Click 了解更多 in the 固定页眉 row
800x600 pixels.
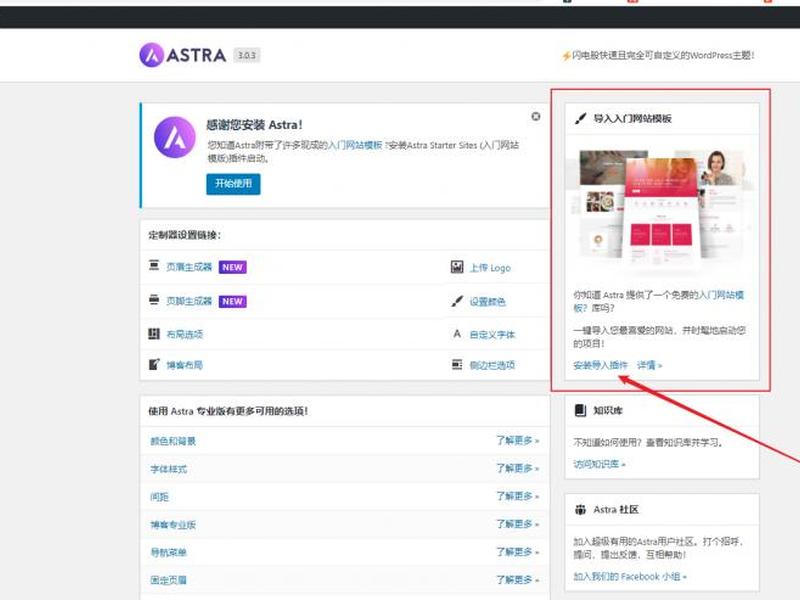point(517,580)
